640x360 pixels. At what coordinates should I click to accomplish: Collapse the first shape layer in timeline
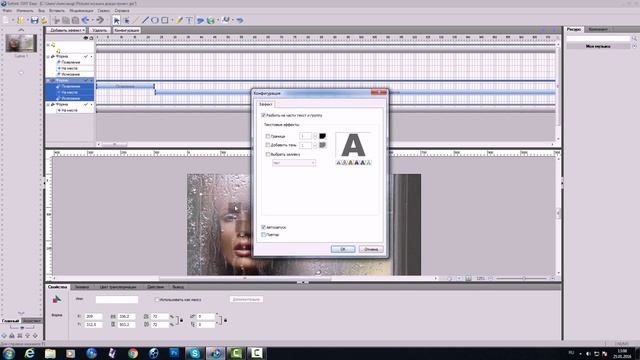point(49,57)
